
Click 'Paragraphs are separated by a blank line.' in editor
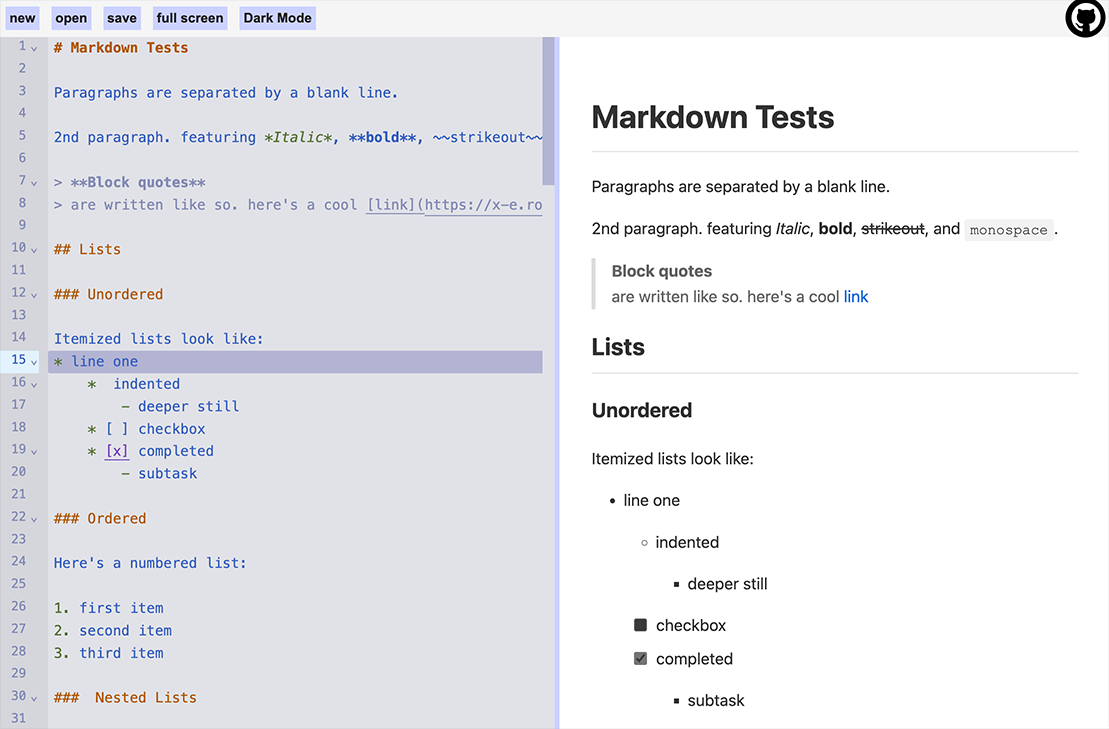pos(226,93)
